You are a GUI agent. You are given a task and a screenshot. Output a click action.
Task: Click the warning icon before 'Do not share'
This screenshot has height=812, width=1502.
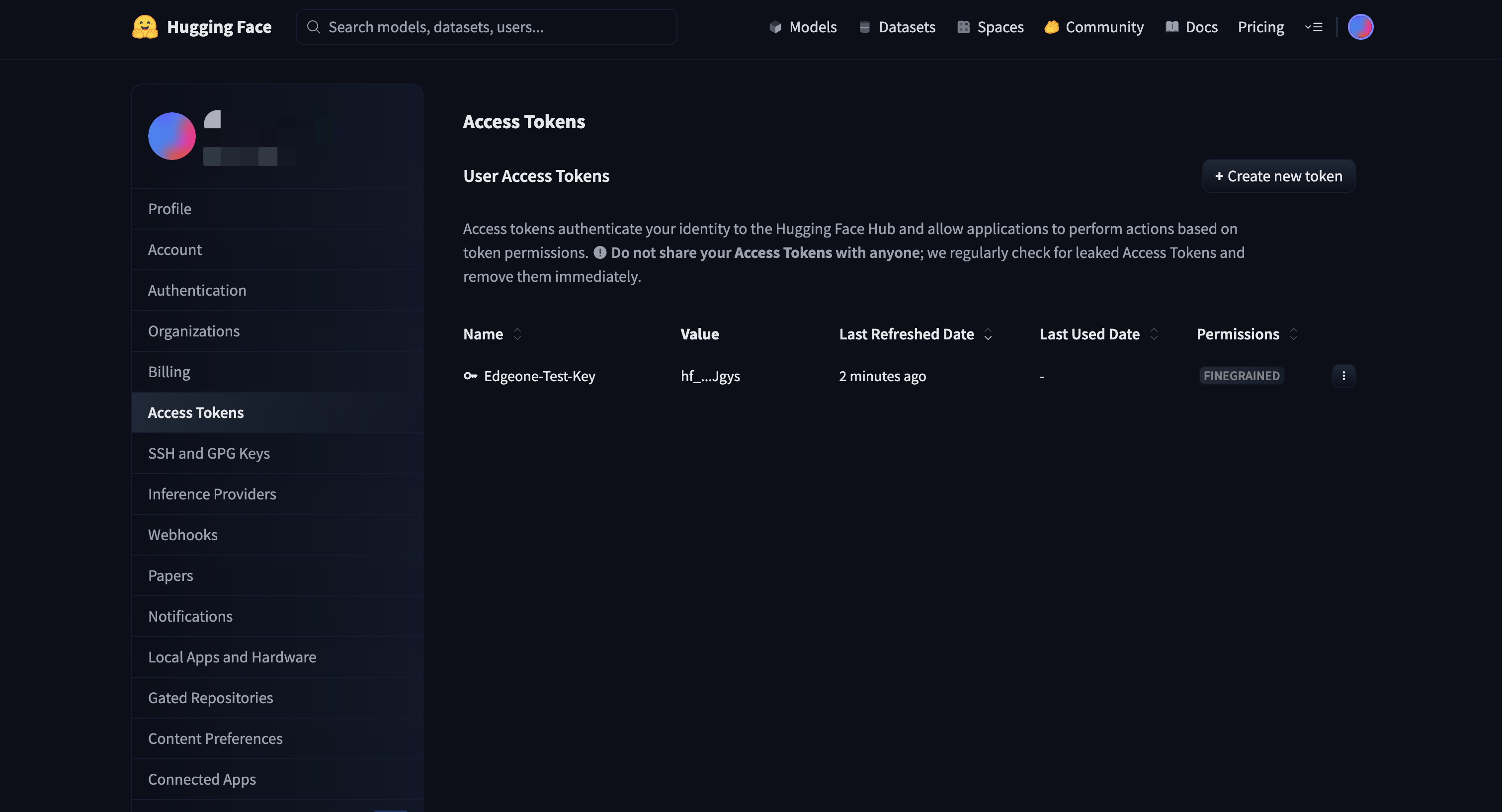[600, 252]
